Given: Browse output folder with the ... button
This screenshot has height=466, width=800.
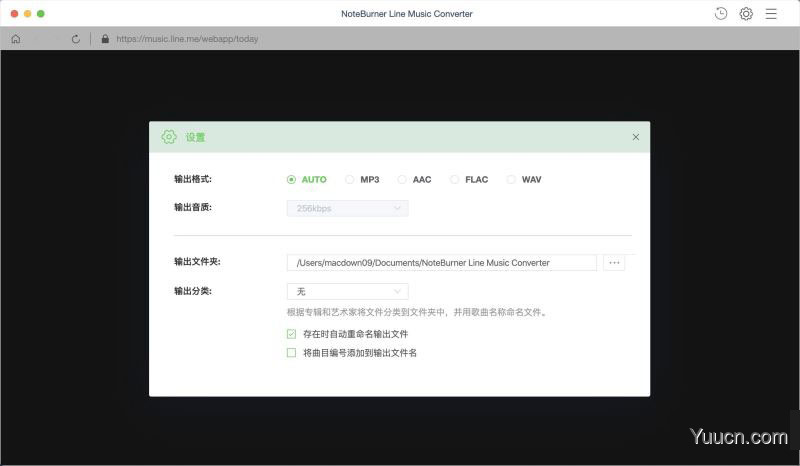Looking at the screenshot, I should (x=614, y=263).
